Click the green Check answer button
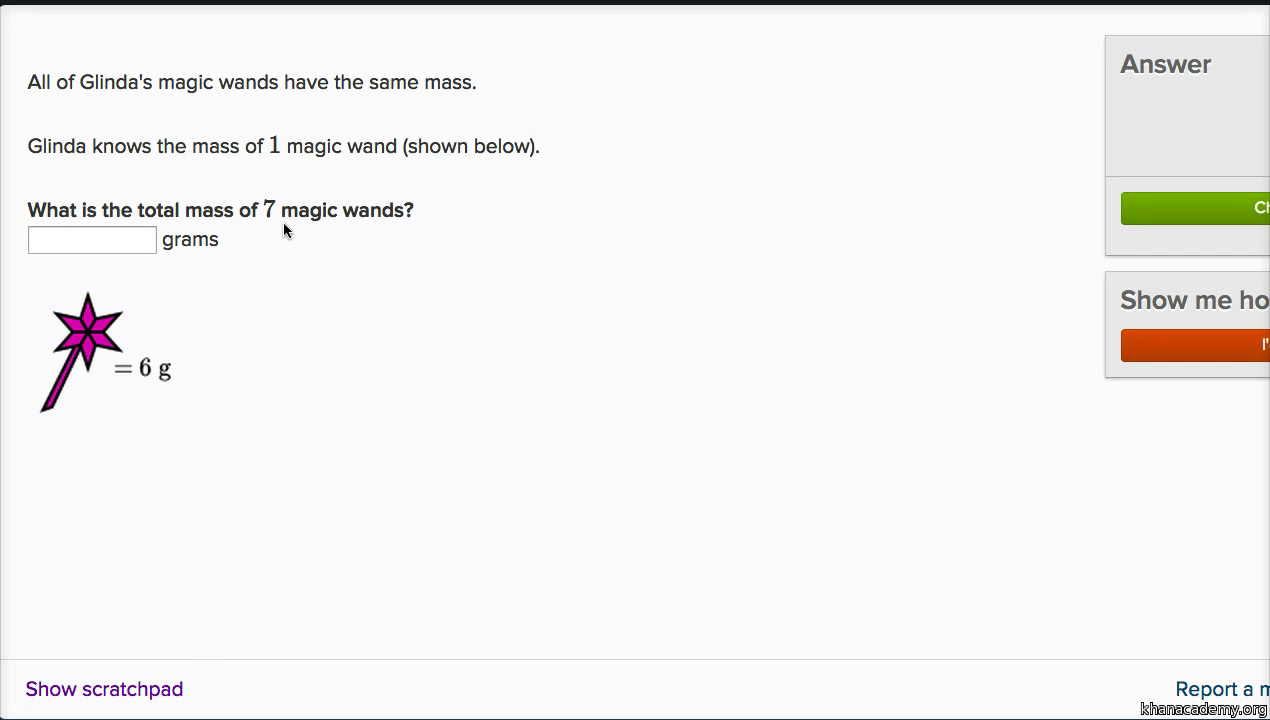The height and width of the screenshot is (720, 1270). [x=1195, y=208]
